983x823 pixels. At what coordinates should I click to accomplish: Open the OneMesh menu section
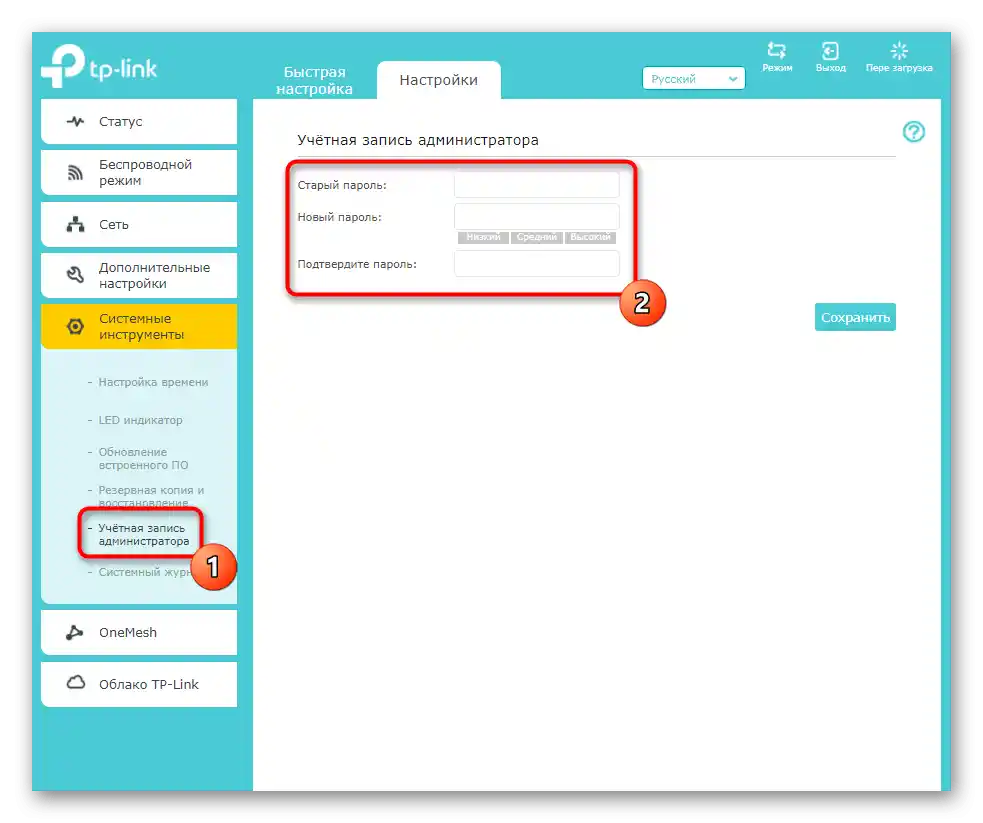tap(139, 632)
